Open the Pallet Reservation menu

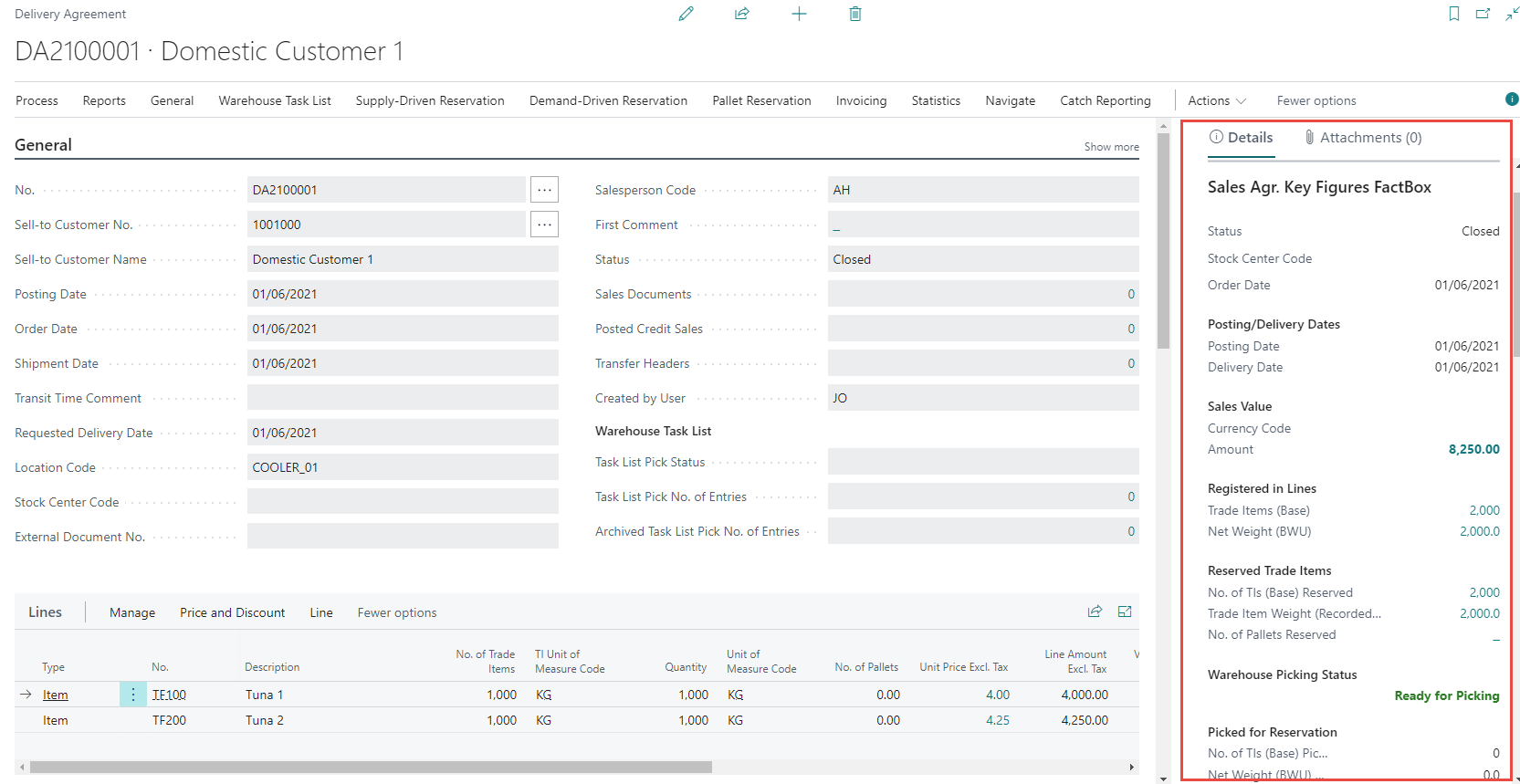[x=761, y=100]
